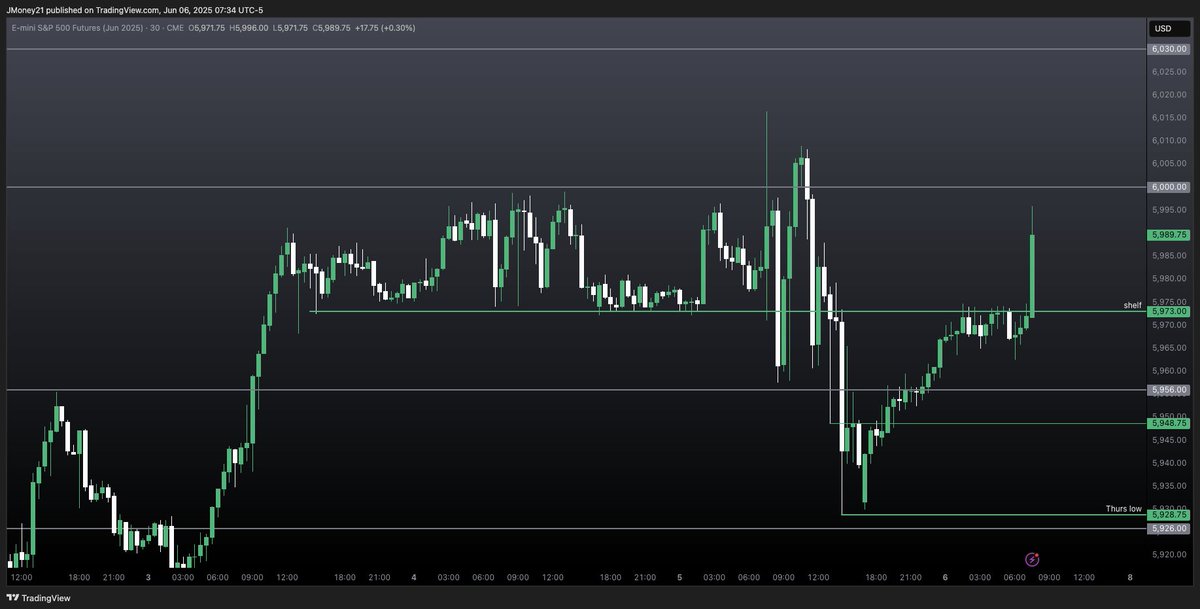The height and width of the screenshot is (609, 1200).
Task: Select the 'shelf' text label on the chart
Action: (x=1131, y=304)
